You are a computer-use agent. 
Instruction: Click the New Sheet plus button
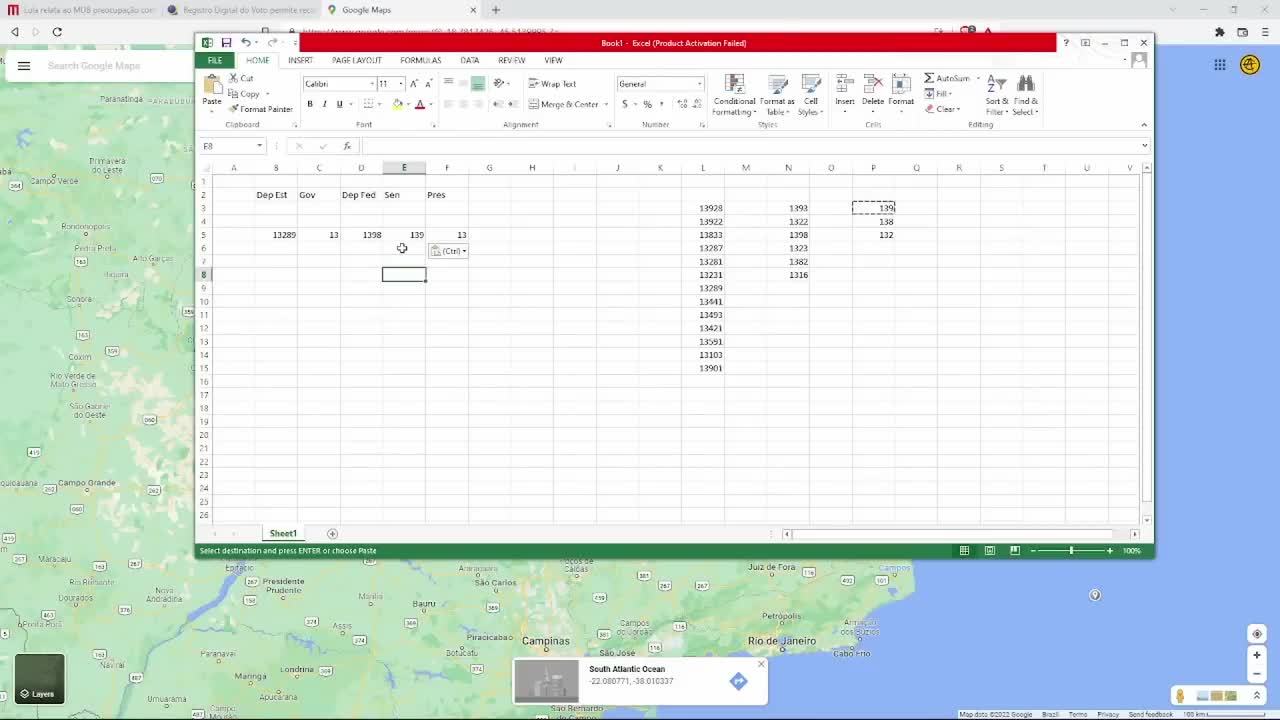[332, 534]
